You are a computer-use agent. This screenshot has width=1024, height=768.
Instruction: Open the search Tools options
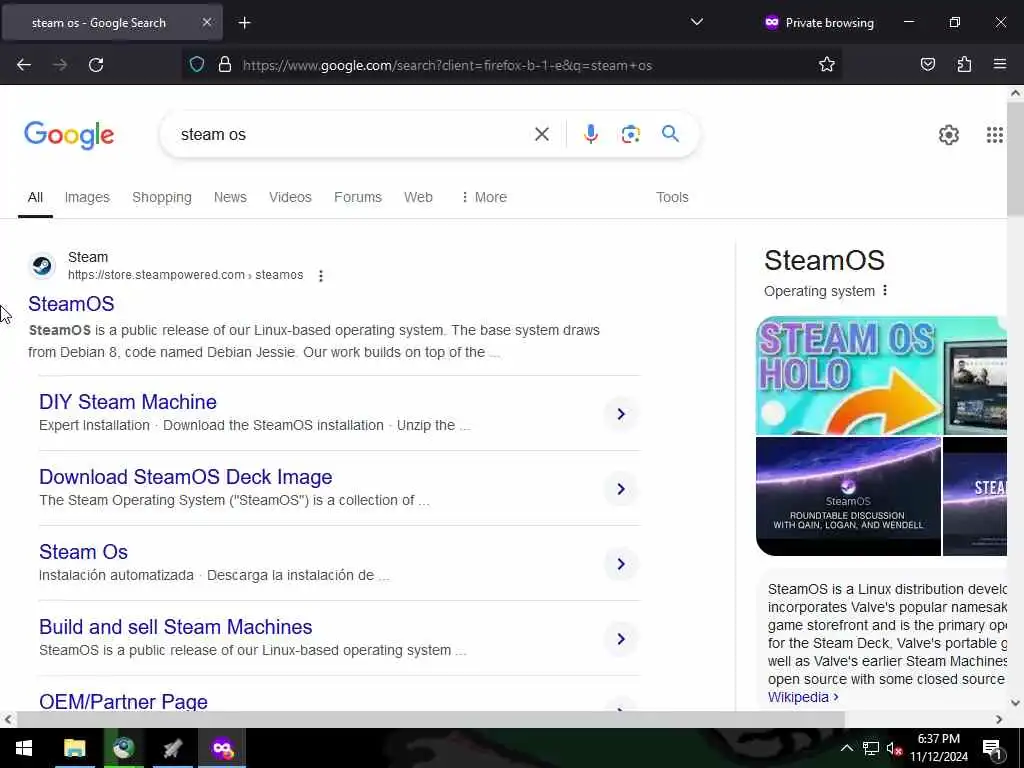[672, 197]
